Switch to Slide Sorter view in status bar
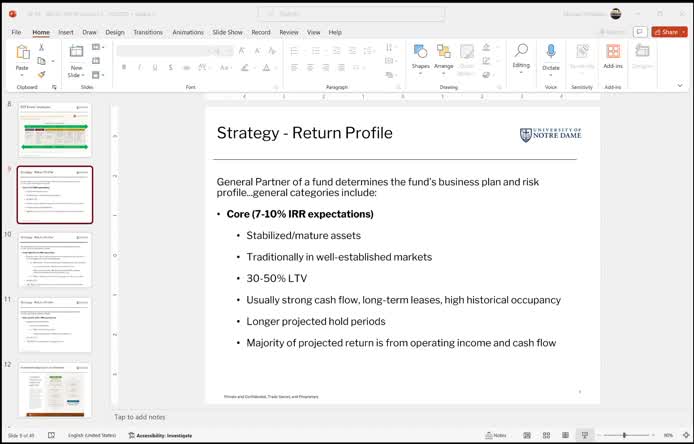The height and width of the screenshot is (444, 694). click(547, 436)
